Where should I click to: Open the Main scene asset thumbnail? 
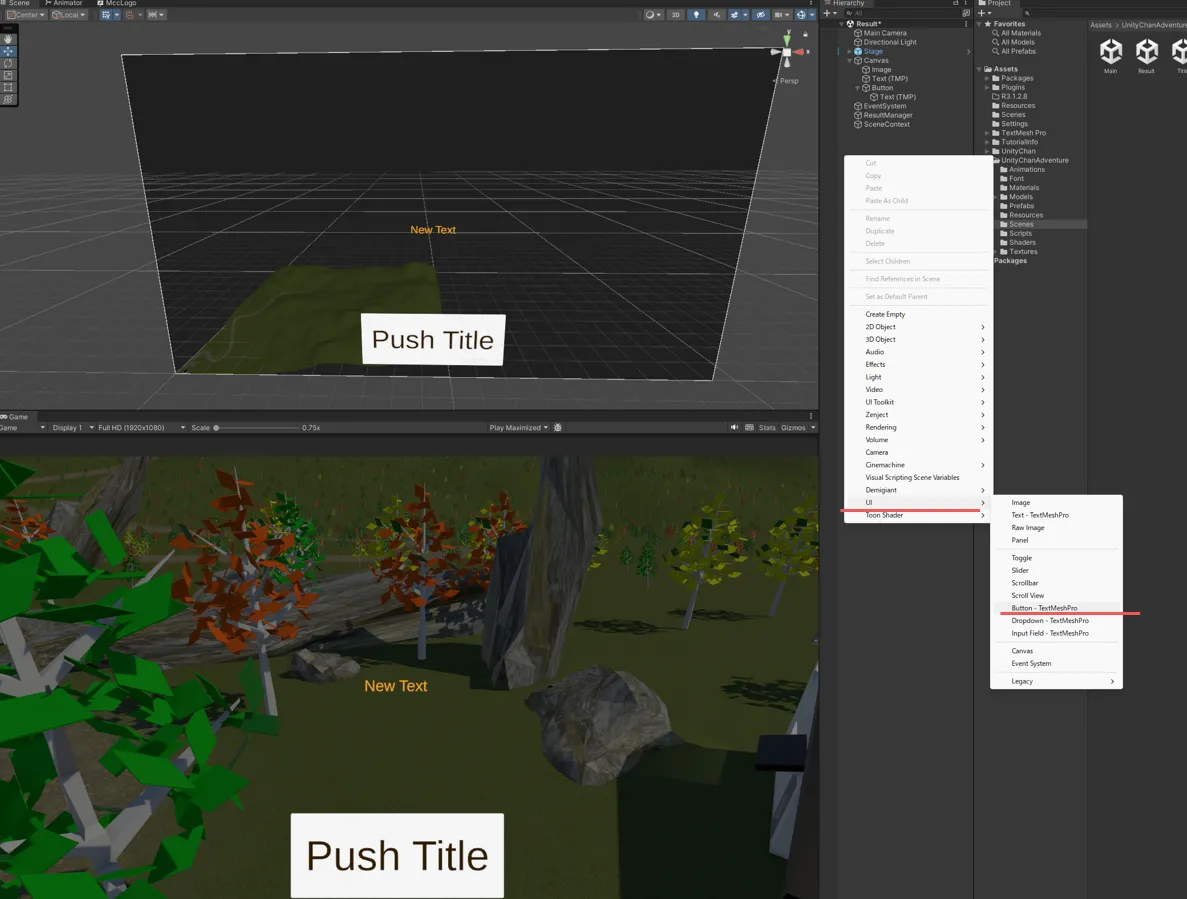point(1110,52)
